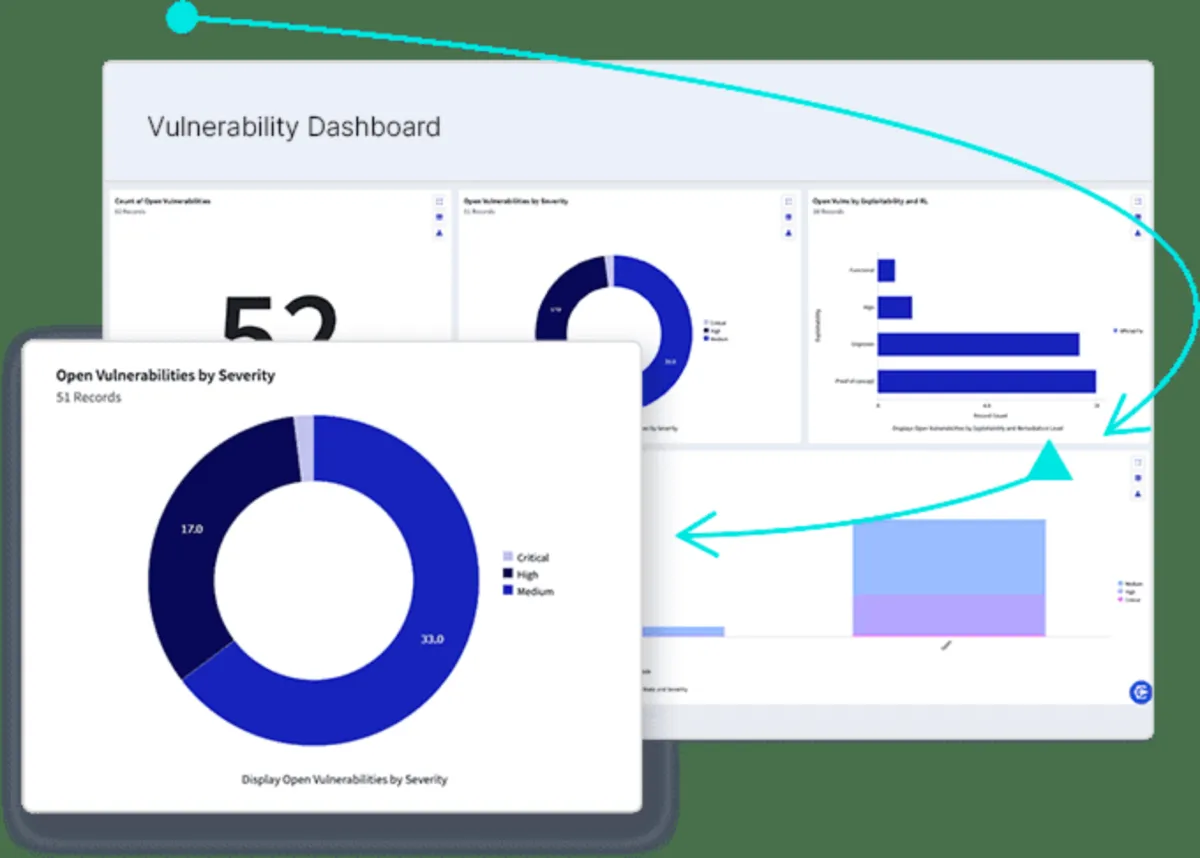This screenshot has width=1200, height=858.
Task: Select the High bar in exploitability chart
Action: [895, 307]
